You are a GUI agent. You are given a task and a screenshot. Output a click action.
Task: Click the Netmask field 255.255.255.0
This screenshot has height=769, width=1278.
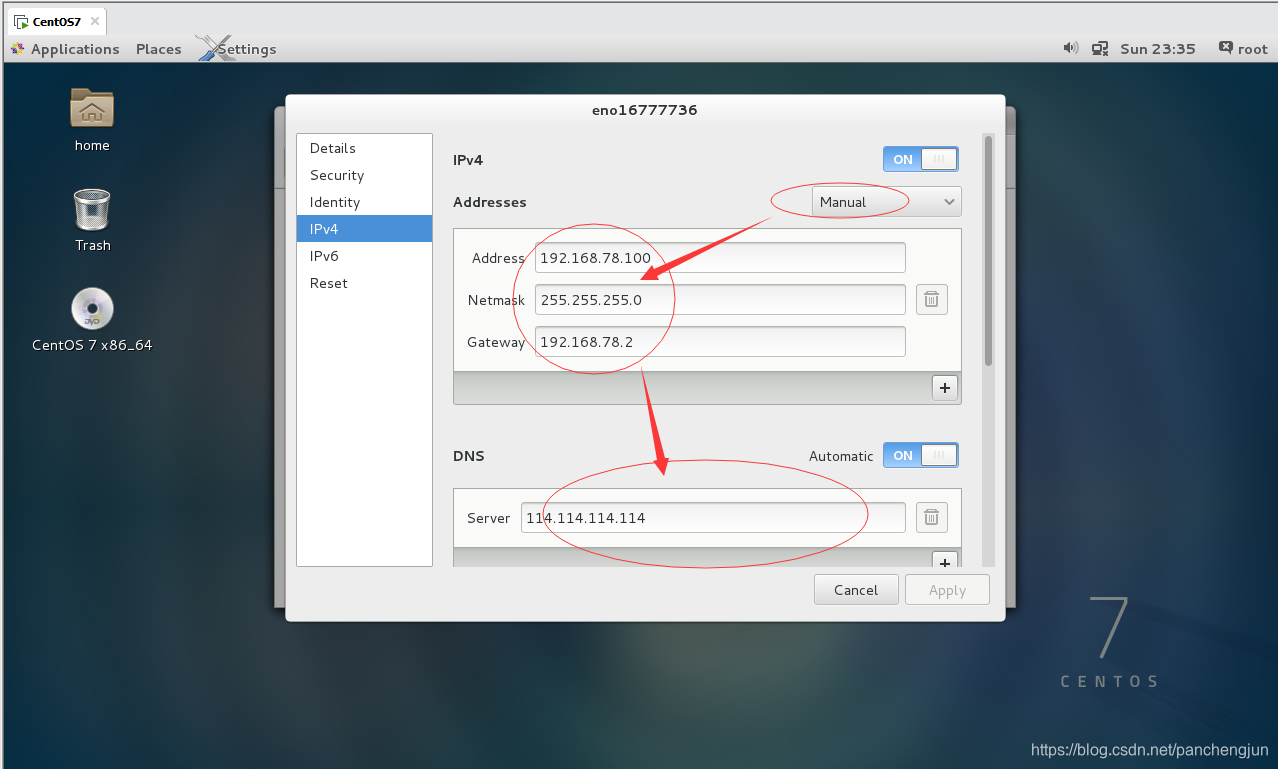tap(720, 299)
